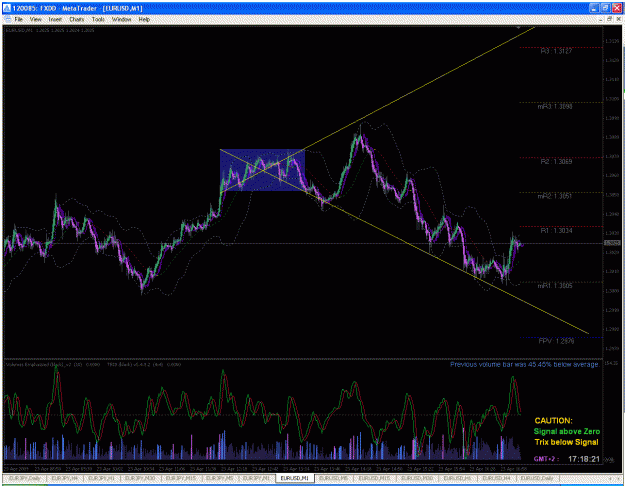Switch to the EURUSD,H1 chart tab

(457, 478)
